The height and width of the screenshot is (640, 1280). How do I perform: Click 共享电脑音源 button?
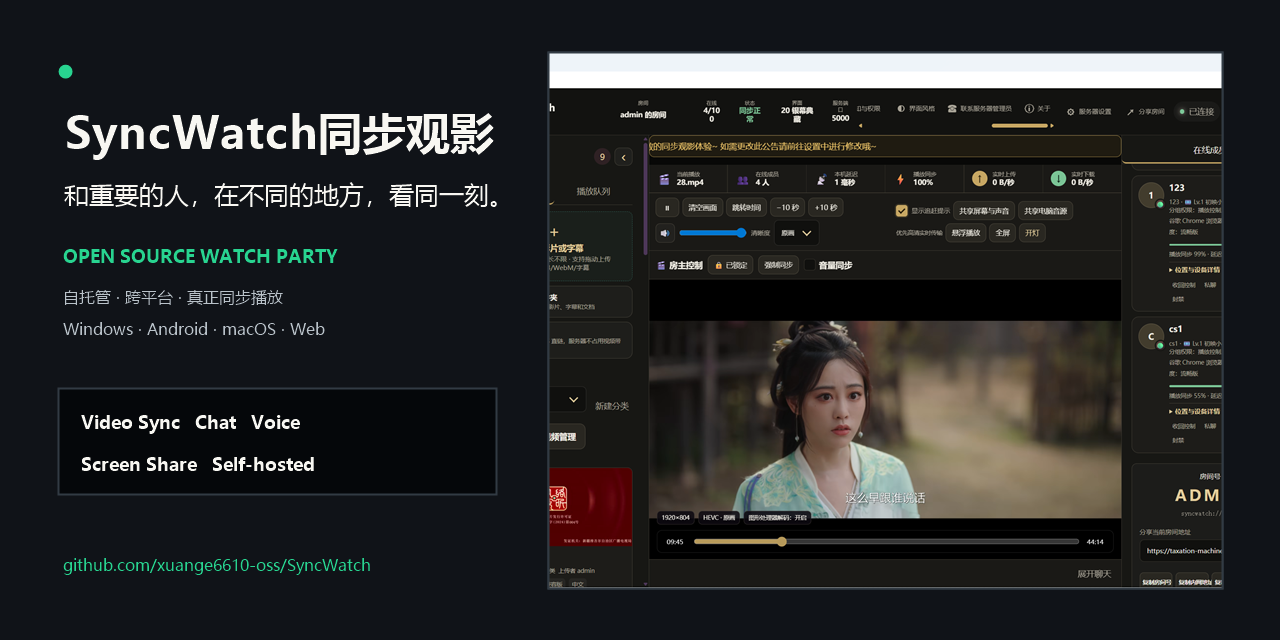(1044, 211)
